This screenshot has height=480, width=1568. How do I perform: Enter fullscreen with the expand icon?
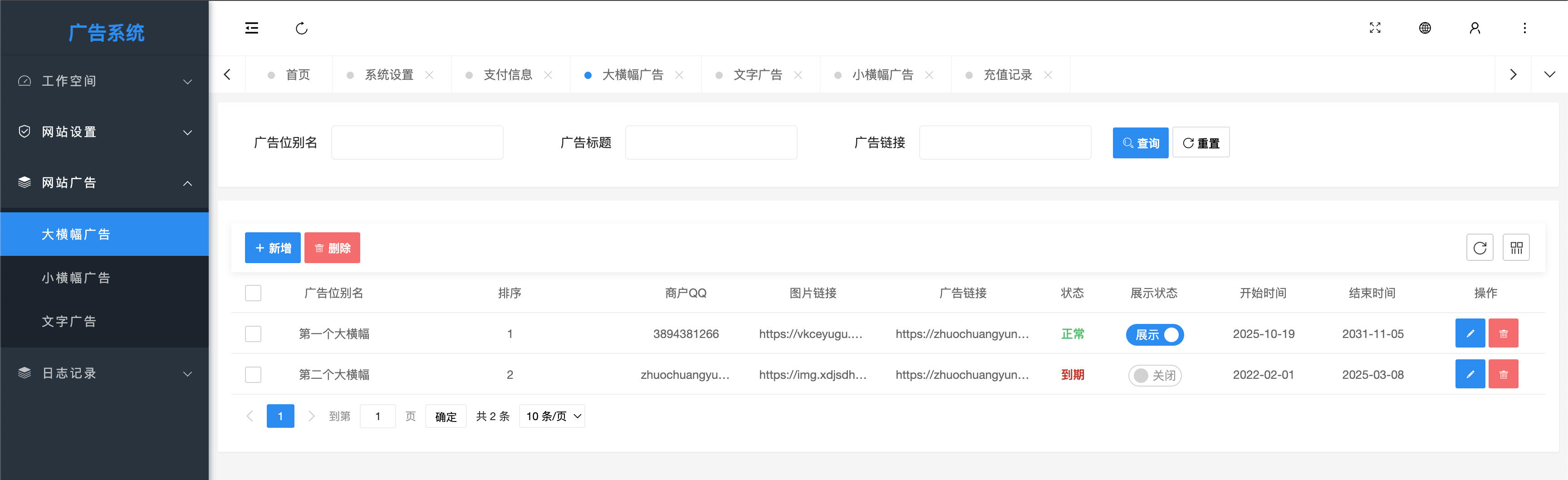pos(1375,28)
